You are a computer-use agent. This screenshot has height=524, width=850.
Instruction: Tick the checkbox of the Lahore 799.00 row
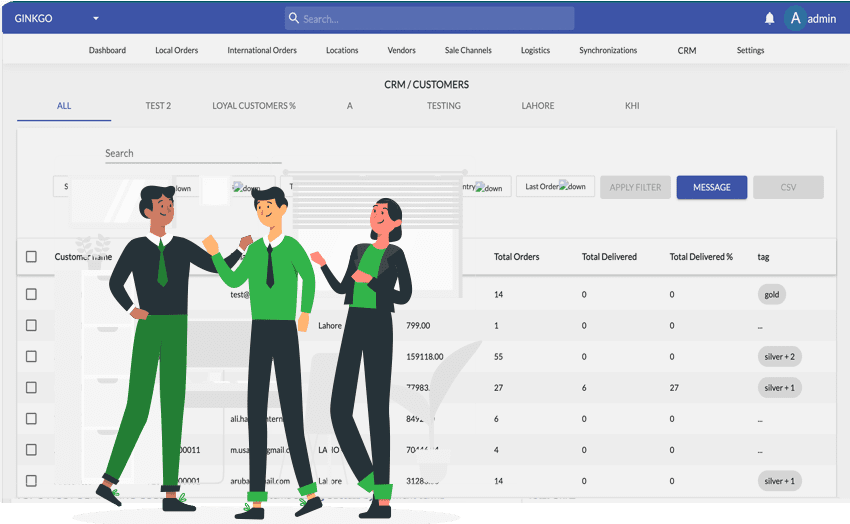[31, 325]
